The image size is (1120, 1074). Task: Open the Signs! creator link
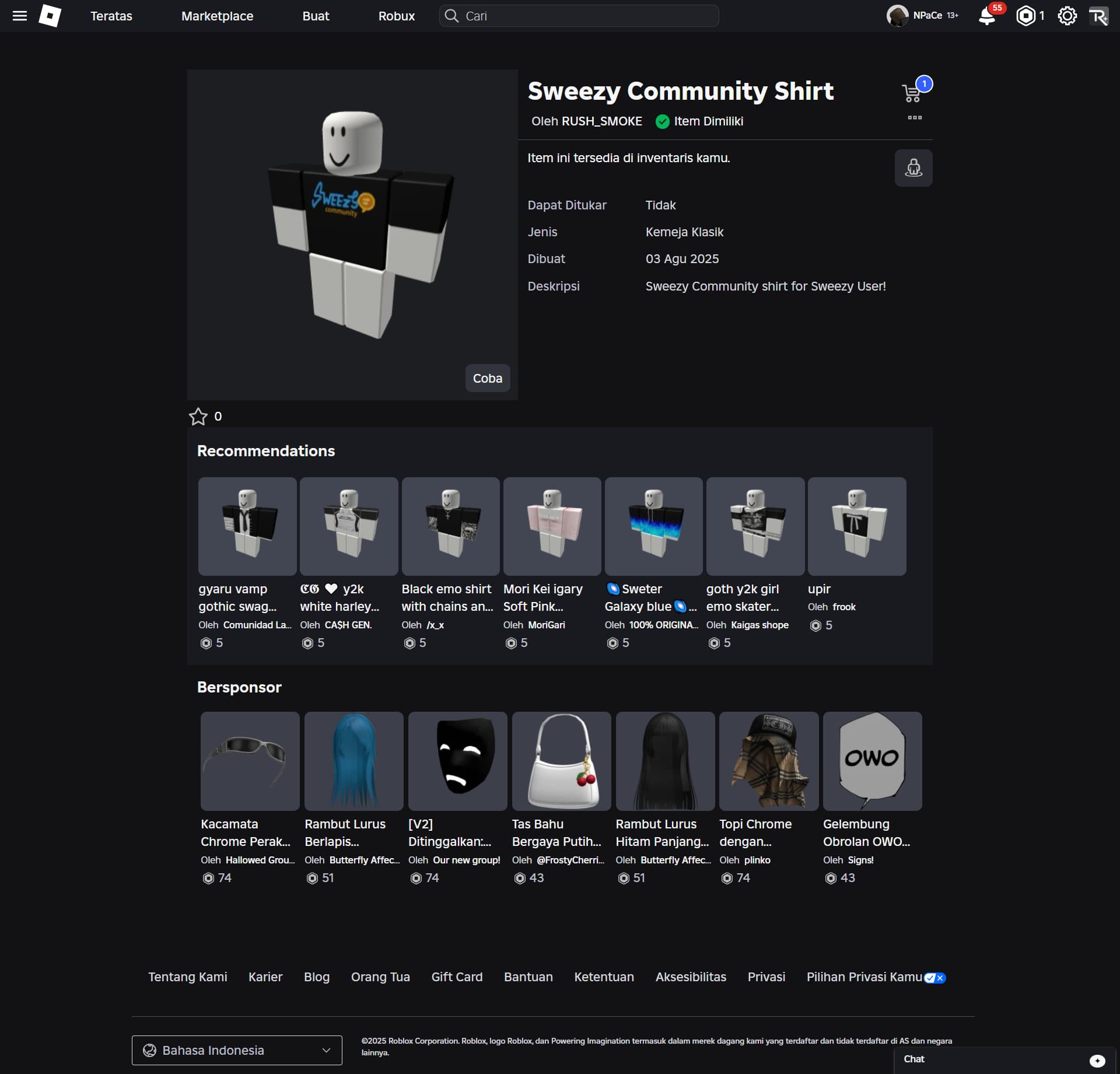tap(860, 860)
